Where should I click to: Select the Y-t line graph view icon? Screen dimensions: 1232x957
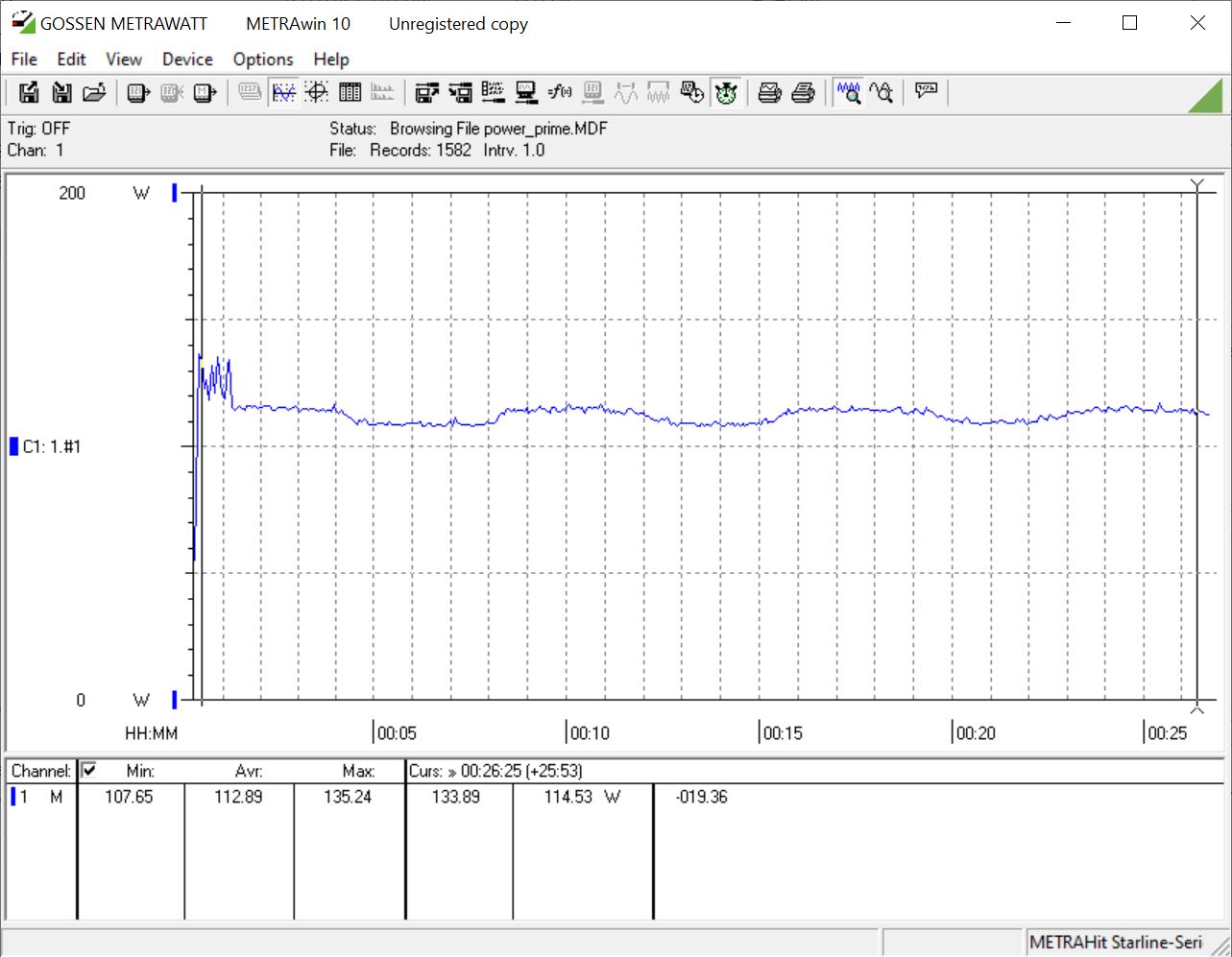click(284, 92)
